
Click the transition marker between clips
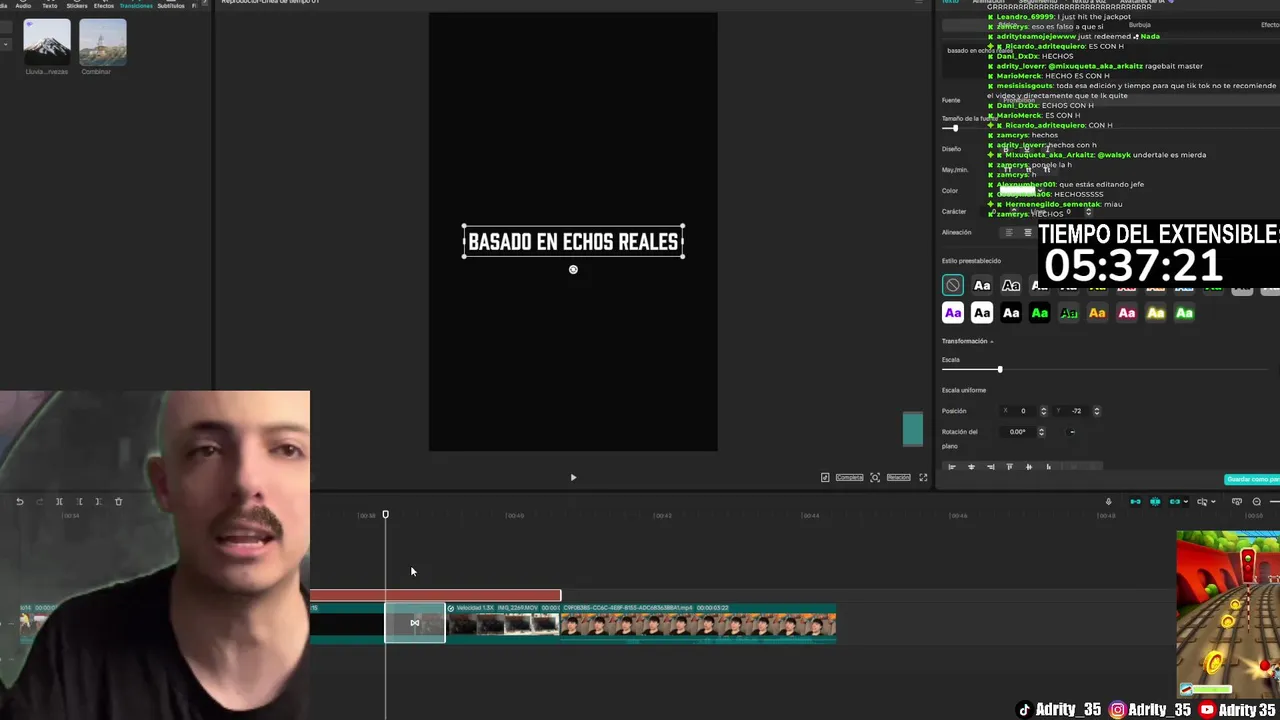pyautogui.click(x=415, y=623)
